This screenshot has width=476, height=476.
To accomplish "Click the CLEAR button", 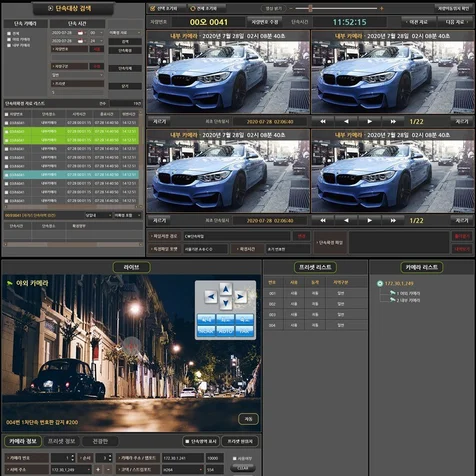I will point(243,468).
